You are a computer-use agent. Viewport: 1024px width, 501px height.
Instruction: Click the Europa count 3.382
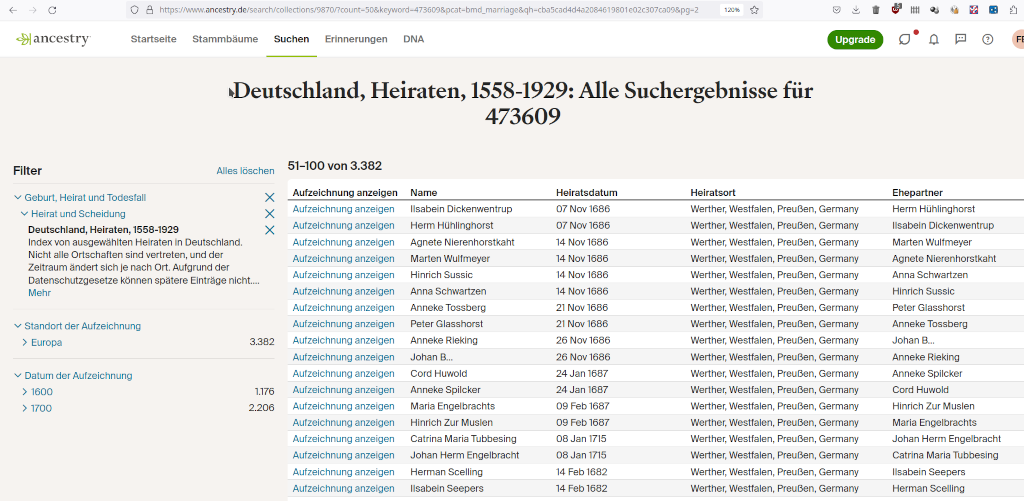(x=262, y=342)
